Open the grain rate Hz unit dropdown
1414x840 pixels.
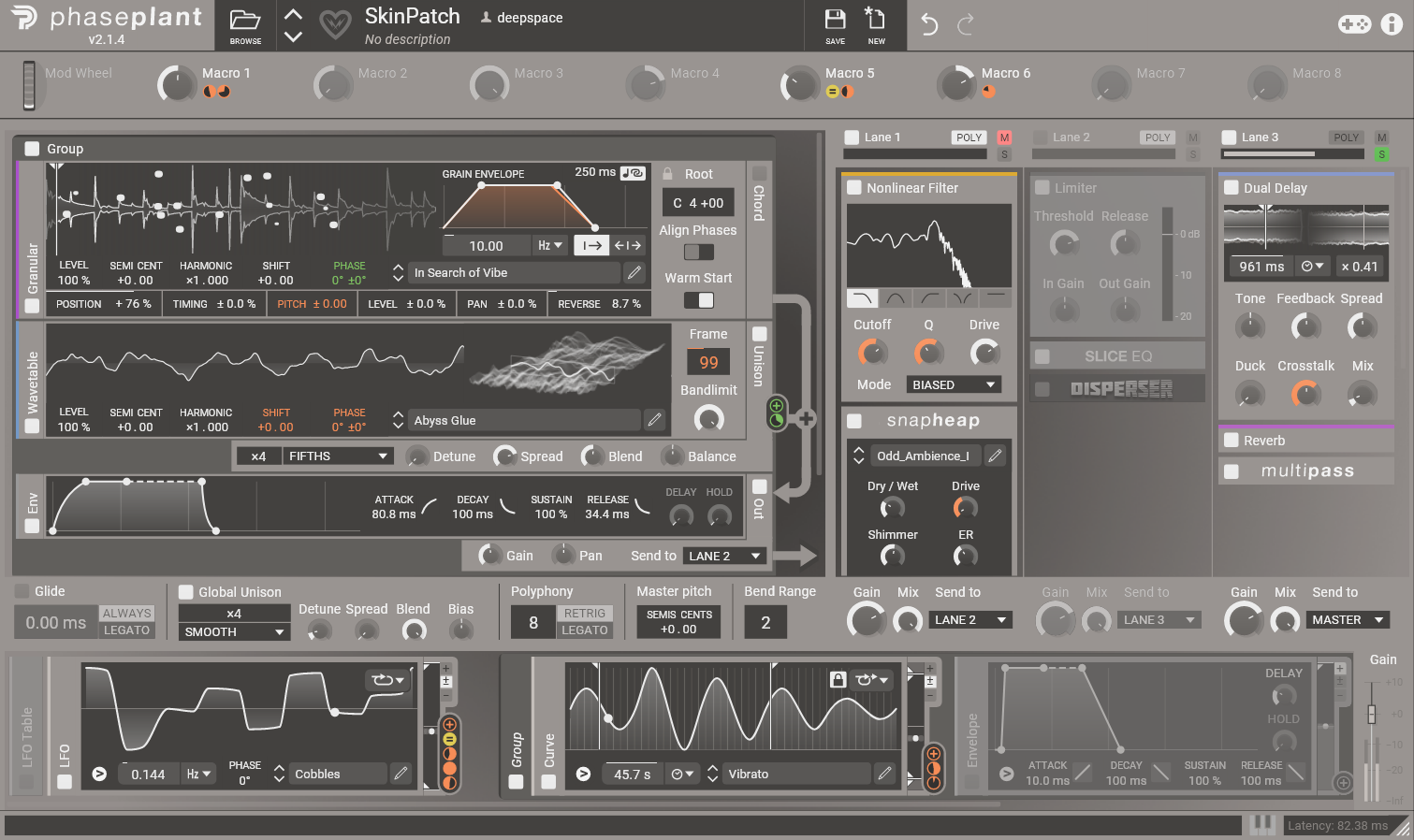(549, 245)
